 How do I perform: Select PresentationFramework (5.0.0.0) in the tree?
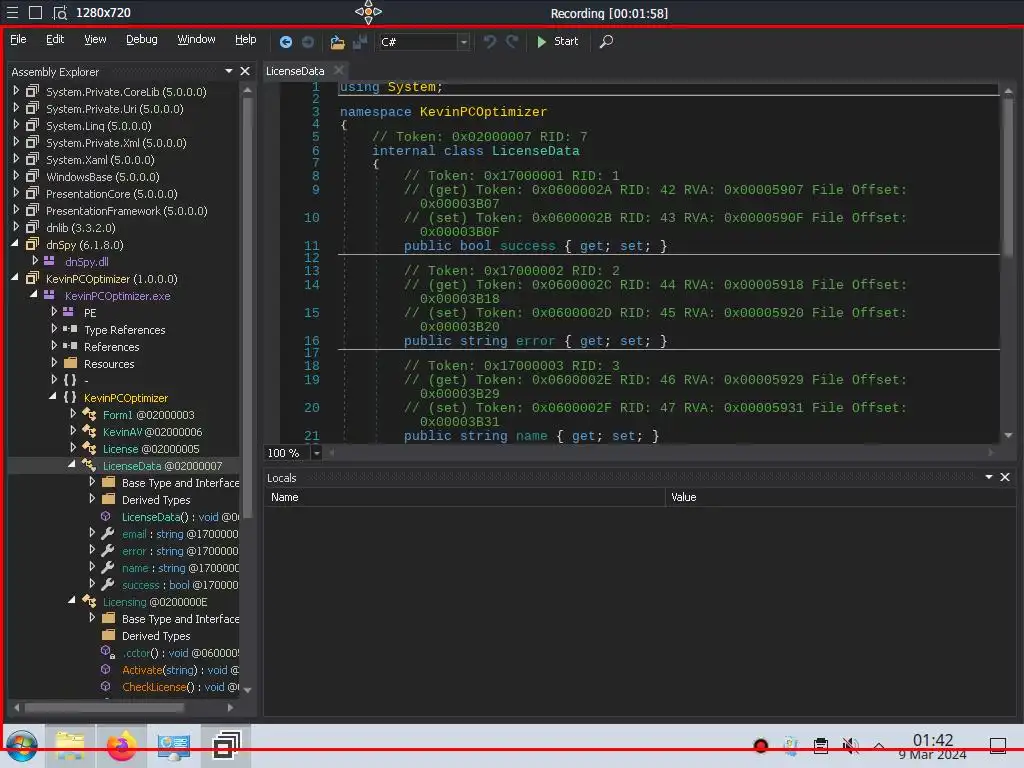[127, 211]
